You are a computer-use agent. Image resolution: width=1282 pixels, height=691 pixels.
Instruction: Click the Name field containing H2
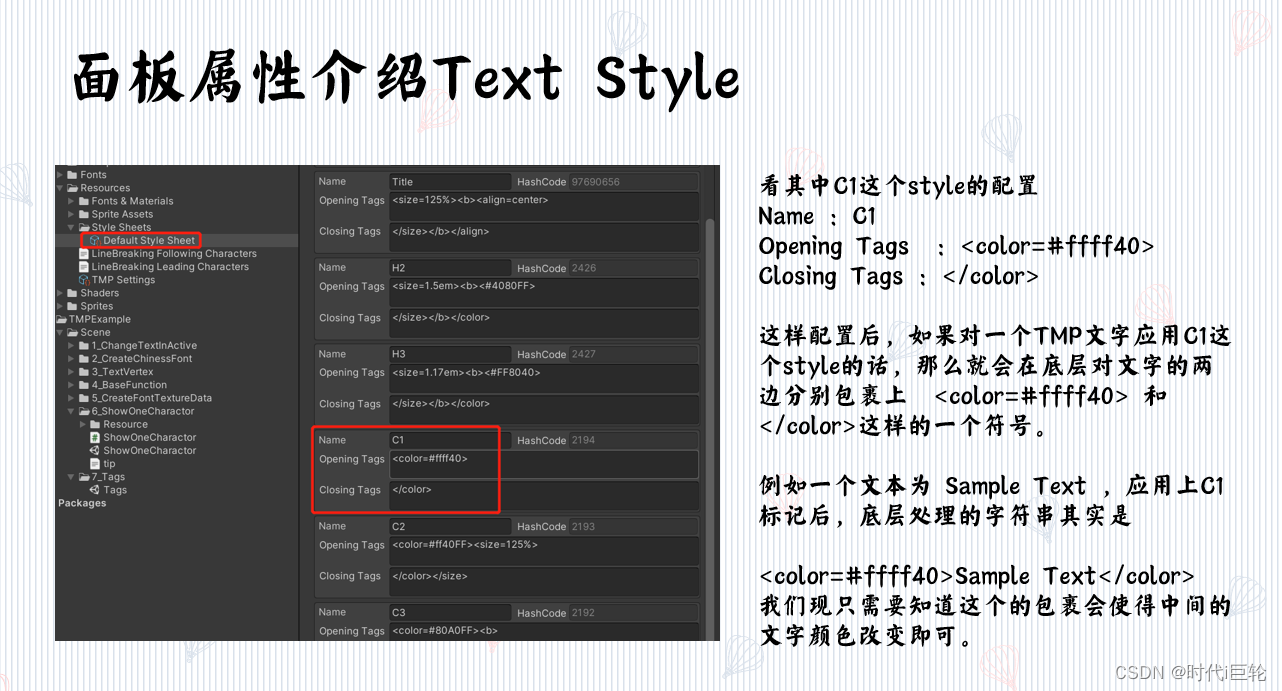click(450, 268)
